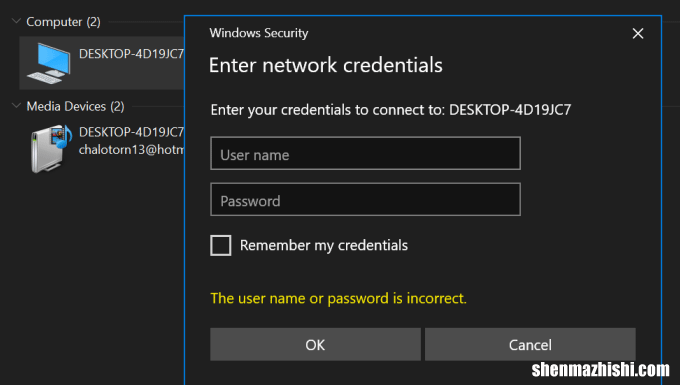The height and width of the screenshot is (385, 680).
Task: Focus the User name field
Action: pos(365,153)
